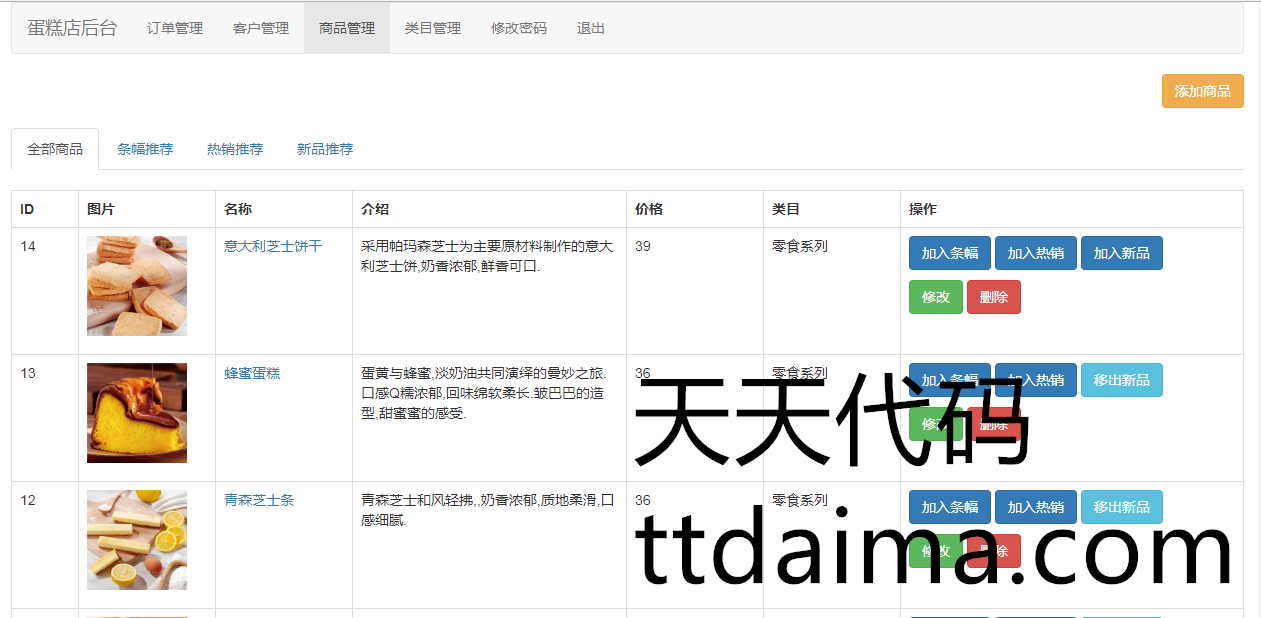
Task: Open 订单管理 in the navigation bar
Action: point(175,28)
